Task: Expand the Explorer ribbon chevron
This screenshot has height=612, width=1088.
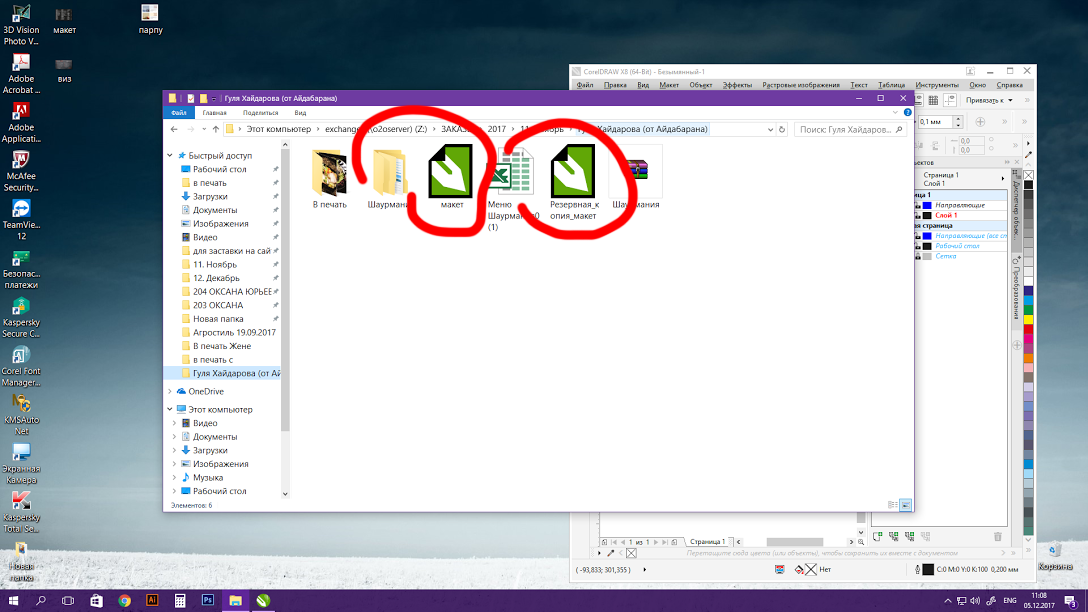Action: (x=895, y=112)
